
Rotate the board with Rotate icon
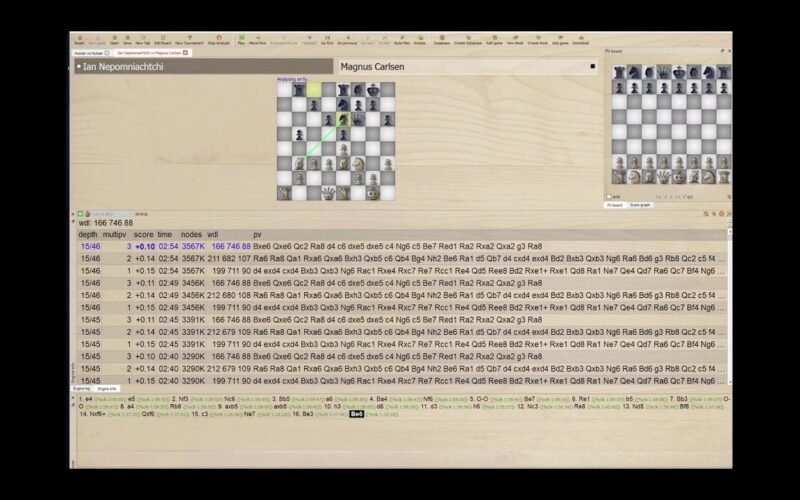click(420, 40)
